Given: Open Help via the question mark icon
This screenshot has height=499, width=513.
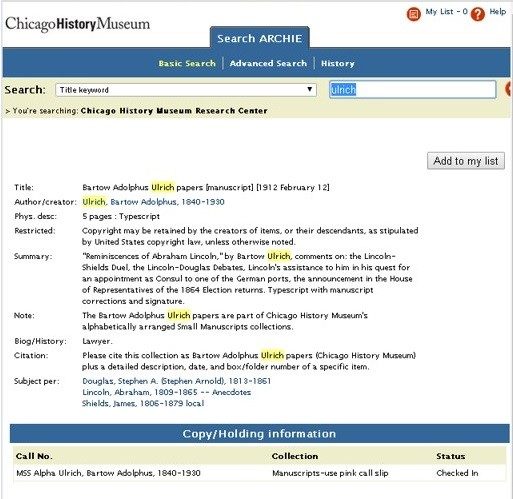Looking at the screenshot, I should [x=477, y=14].
